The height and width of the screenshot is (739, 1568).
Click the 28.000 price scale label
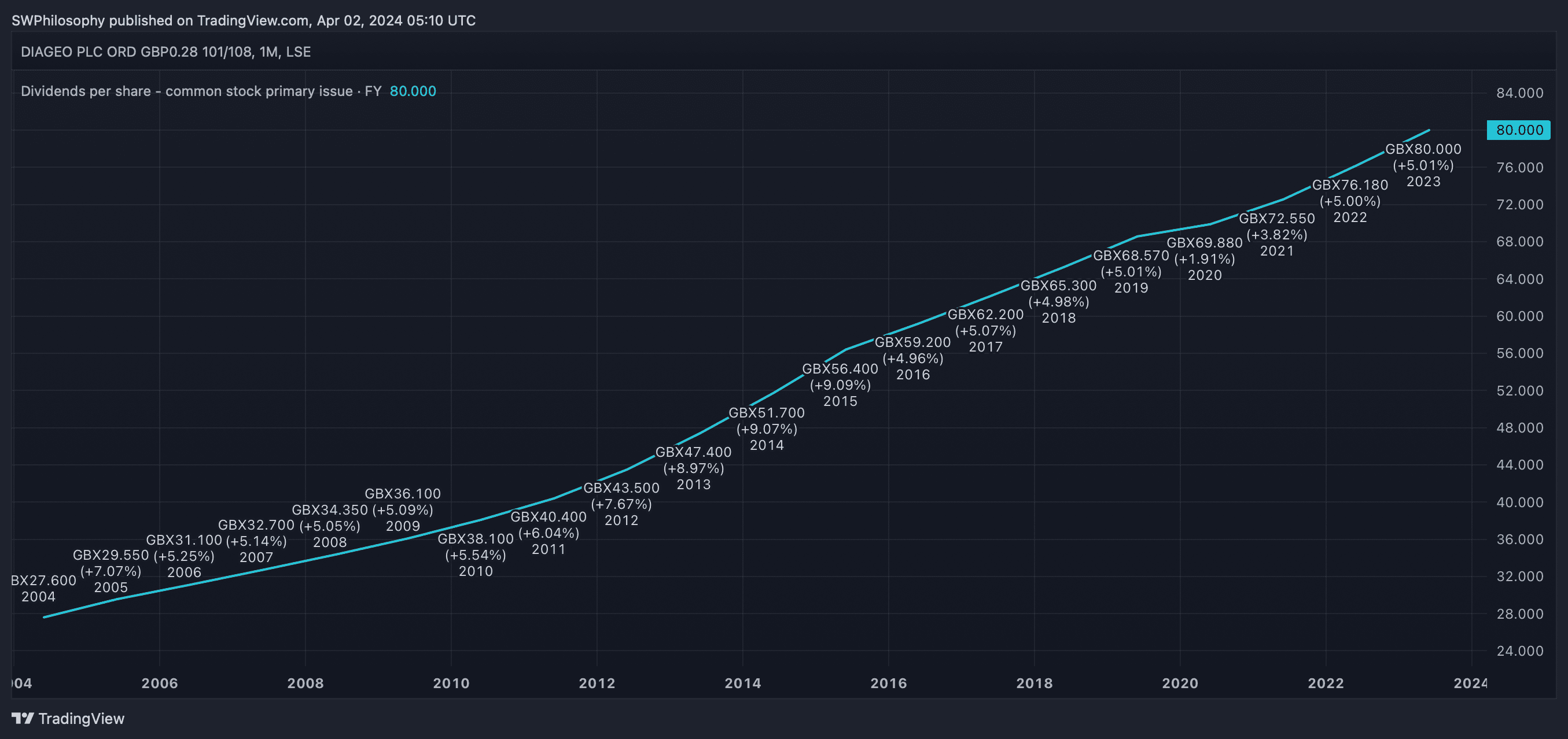[x=1520, y=614]
